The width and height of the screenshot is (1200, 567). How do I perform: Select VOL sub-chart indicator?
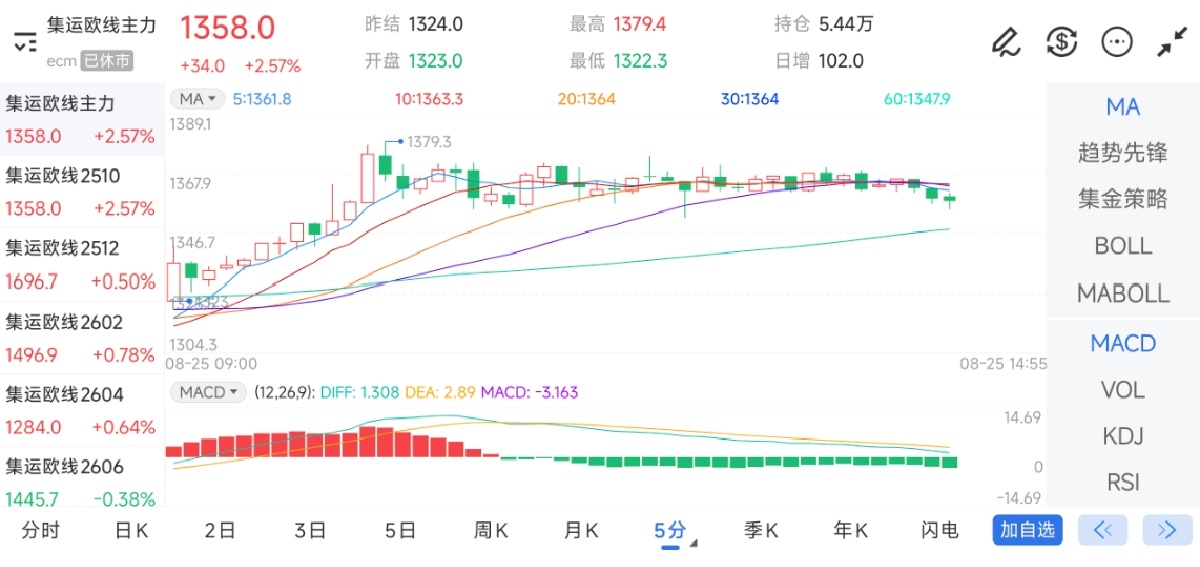tap(1123, 390)
